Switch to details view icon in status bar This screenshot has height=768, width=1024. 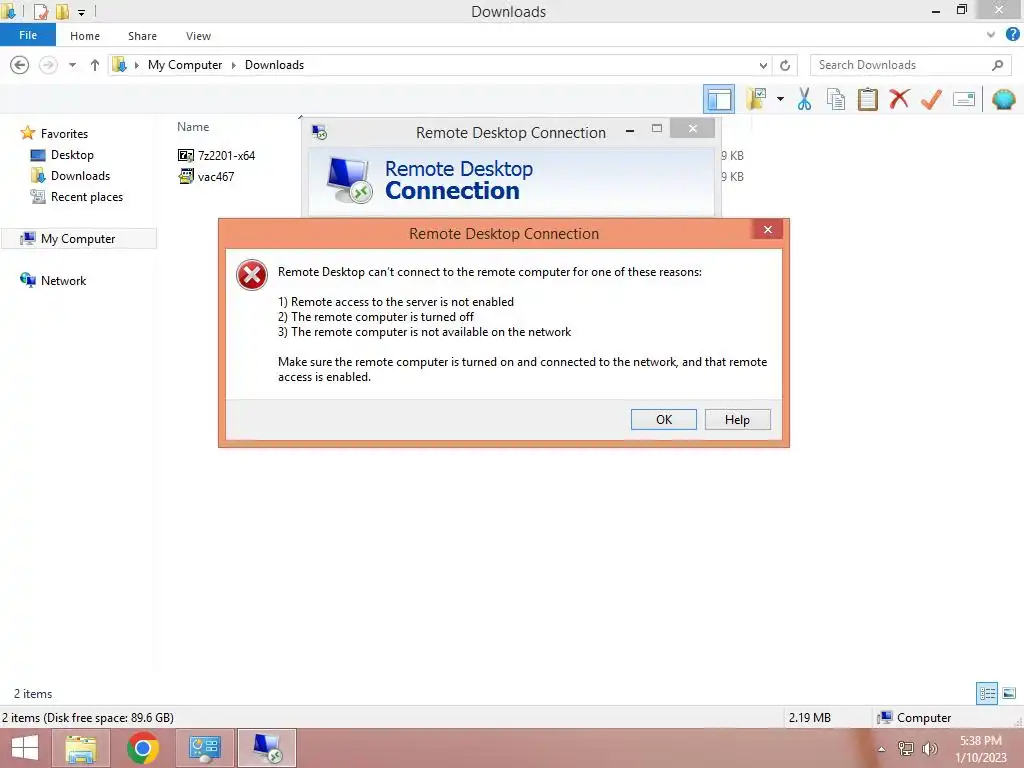pos(987,693)
